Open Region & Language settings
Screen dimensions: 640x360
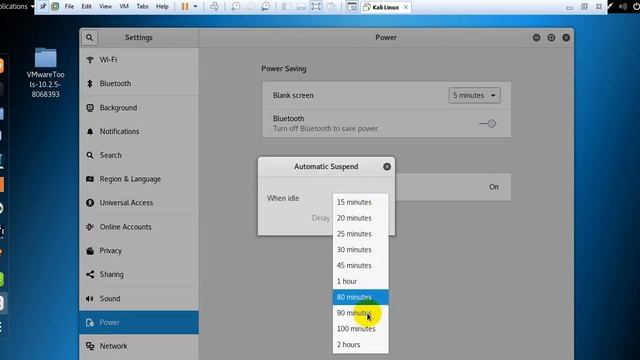(139, 179)
